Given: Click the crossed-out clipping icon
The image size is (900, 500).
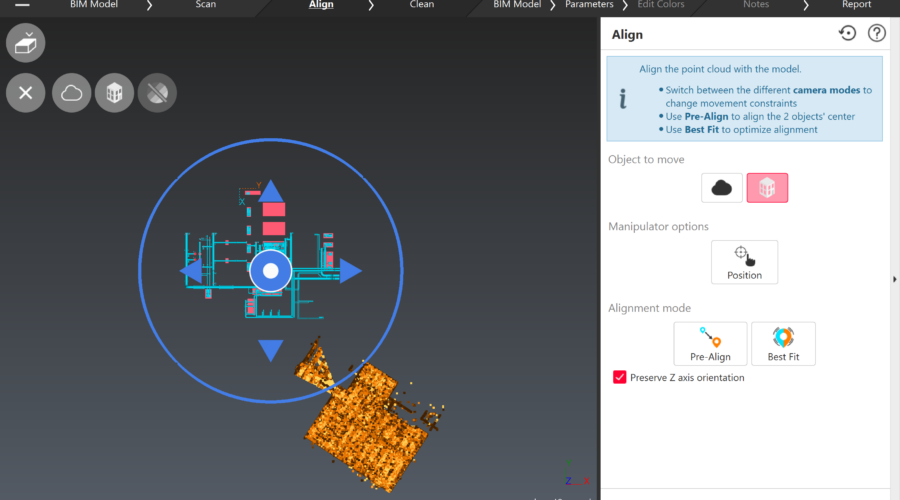Looking at the screenshot, I should [157, 93].
